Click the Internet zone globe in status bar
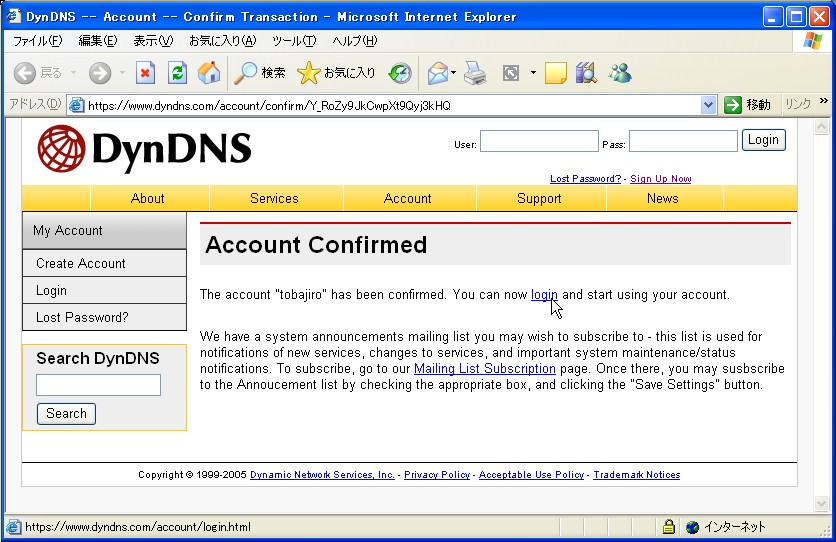The width and height of the screenshot is (836, 542). point(693,527)
